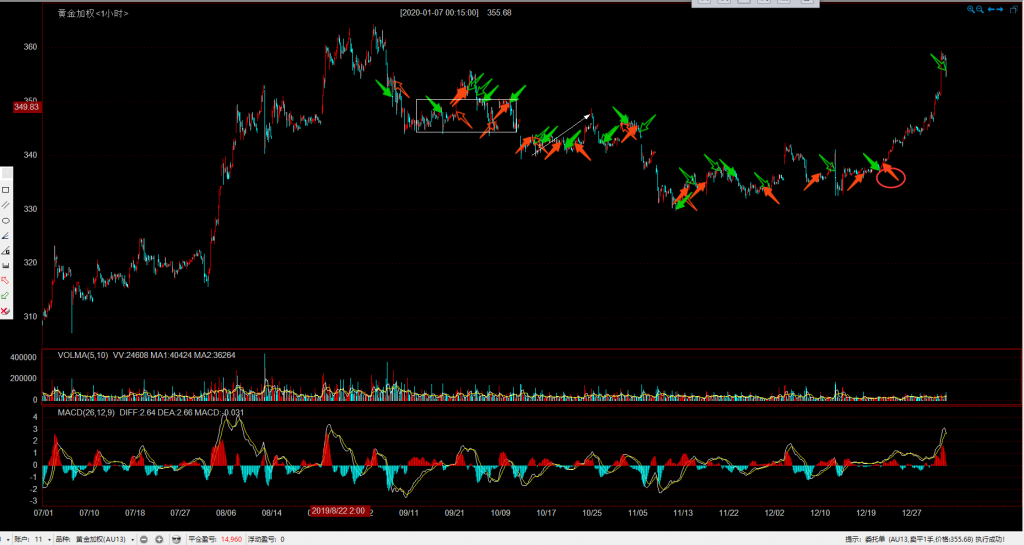The width and height of the screenshot is (1024, 545).
Task: Open the 账户 account dropdown
Action: [x=47, y=538]
